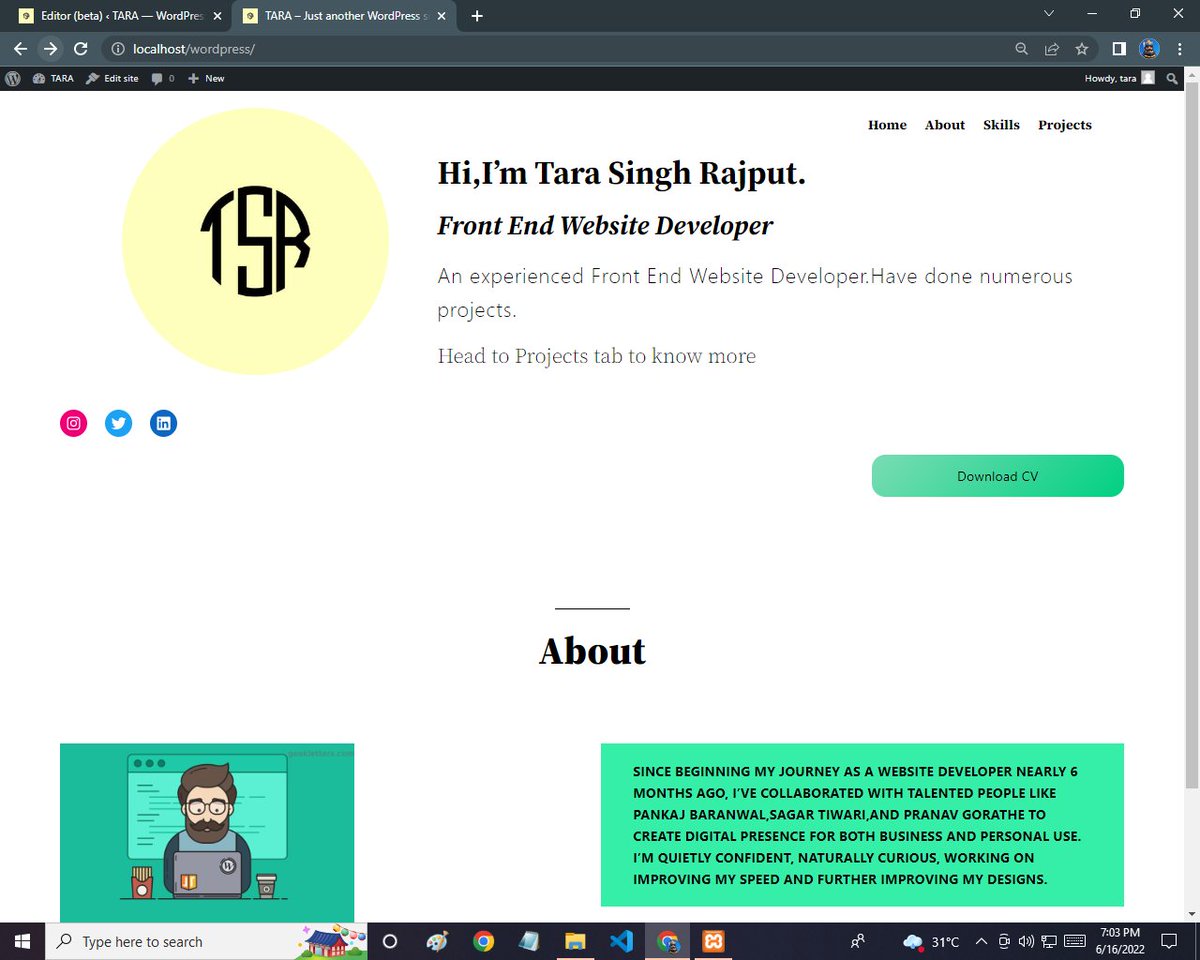Go to Skills in site navigation
The image size is (1200, 960).
tap(1001, 125)
